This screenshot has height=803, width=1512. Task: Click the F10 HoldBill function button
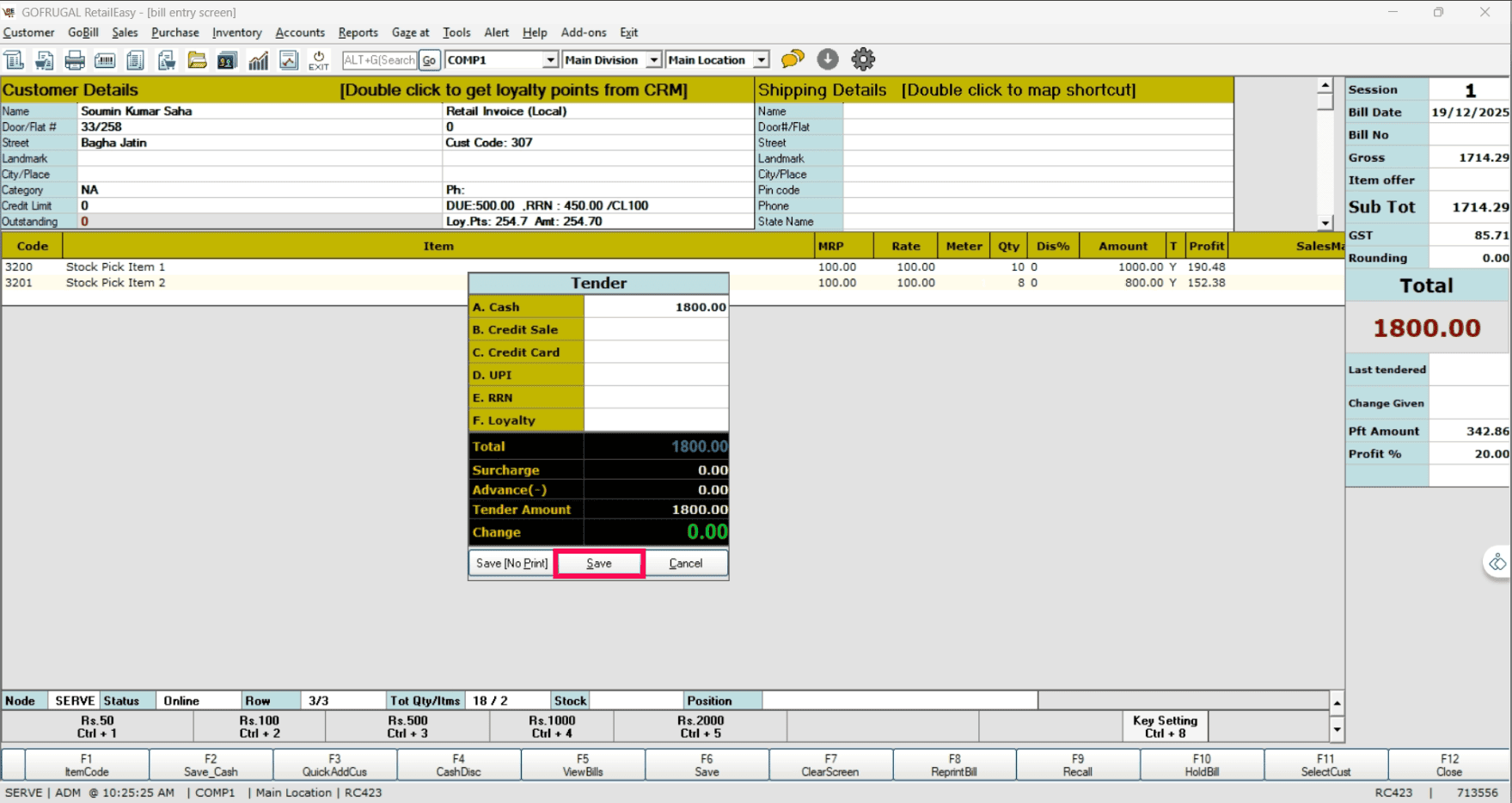(1202, 765)
